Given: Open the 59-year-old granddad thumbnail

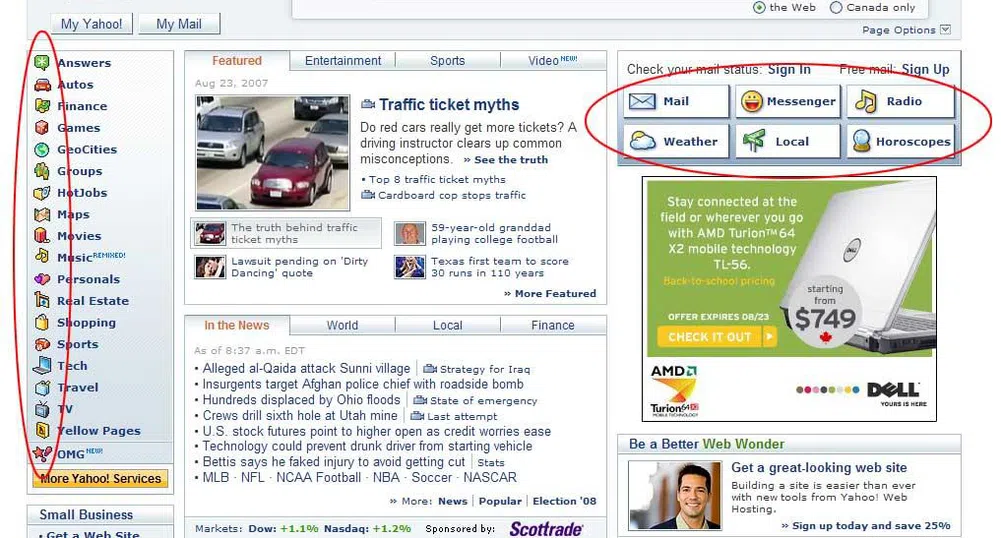Looking at the screenshot, I should click(409, 234).
